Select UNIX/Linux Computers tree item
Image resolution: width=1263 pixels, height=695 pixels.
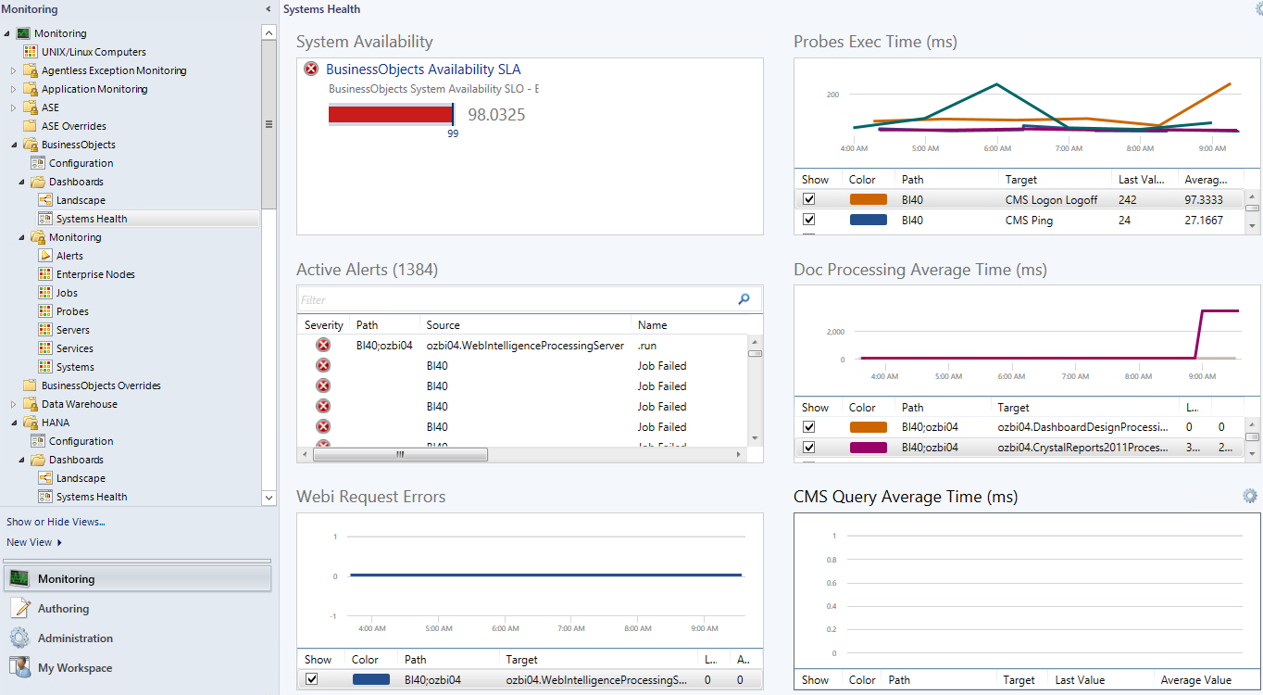click(x=94, y=52)
